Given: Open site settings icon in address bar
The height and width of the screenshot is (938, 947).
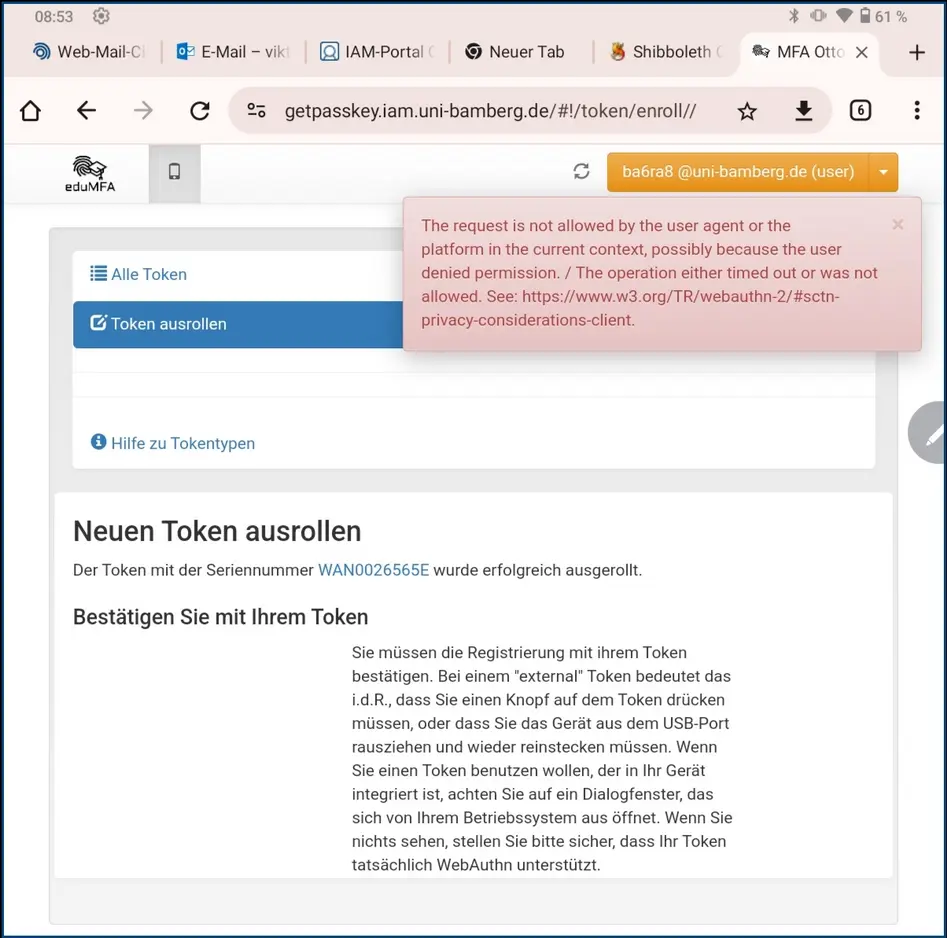Looking at the screenshot, I should pyautogui.click(x=256, y=110).
